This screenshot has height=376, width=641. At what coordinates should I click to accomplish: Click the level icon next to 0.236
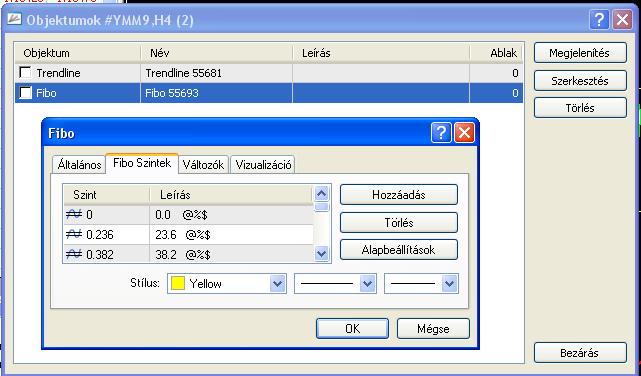(74, 234)
